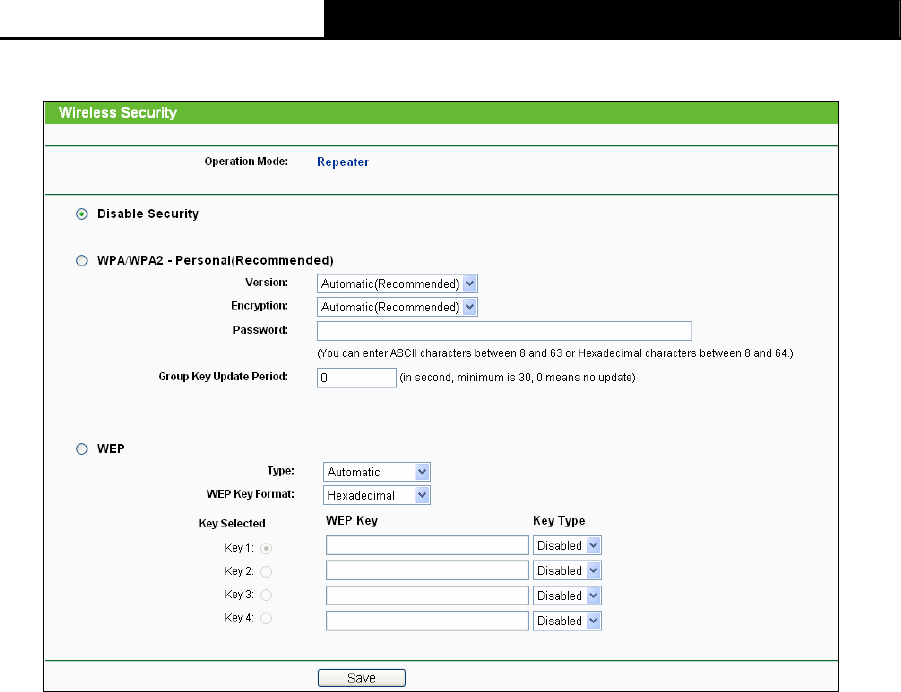Screen dimensions: 901x692
Task: Click the Group Key Update Period label
Action: tap(223, 376)
